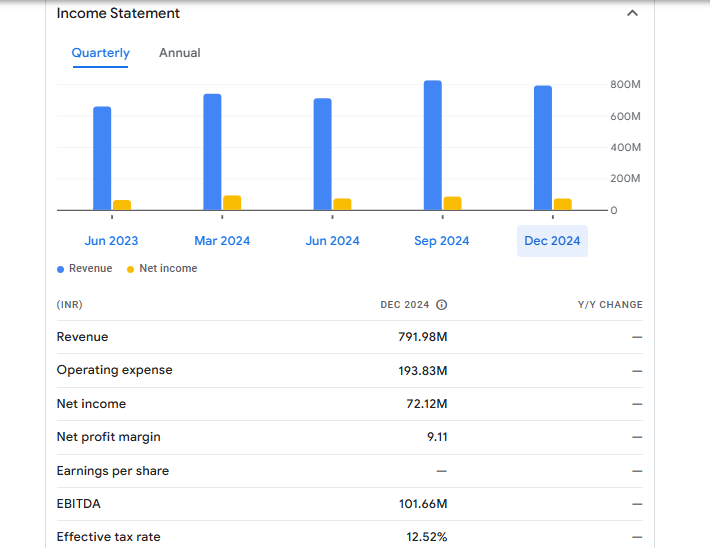This screenshot has width=710, height=548.
Task: Collapse the Income Statement section chevron
Action: tap(631, 14)
